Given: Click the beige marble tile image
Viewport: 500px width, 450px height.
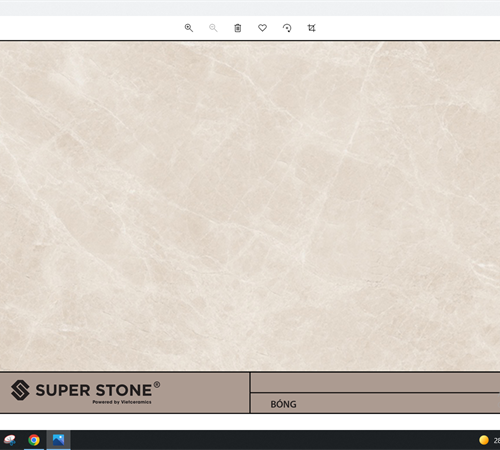Looking at the screenshot, I should 250,206.
